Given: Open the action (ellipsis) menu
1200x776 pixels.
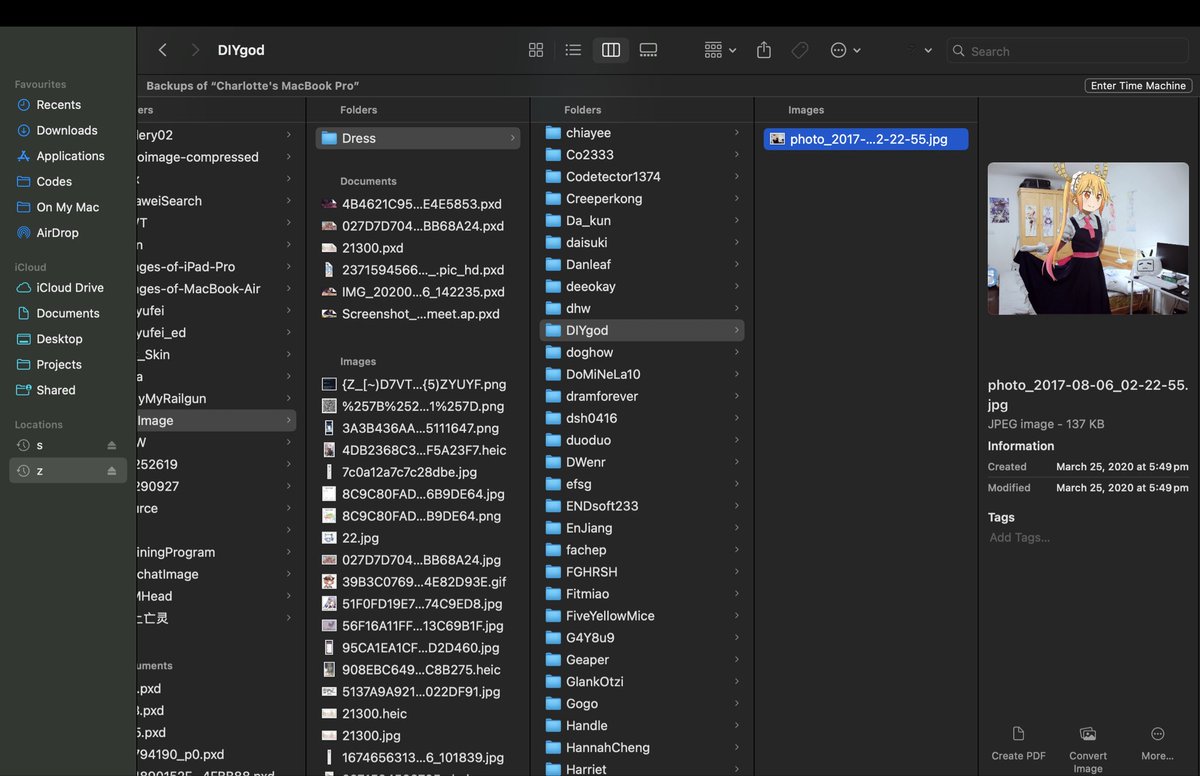Looking at the screenshot, I should click(x=845, y=50).
